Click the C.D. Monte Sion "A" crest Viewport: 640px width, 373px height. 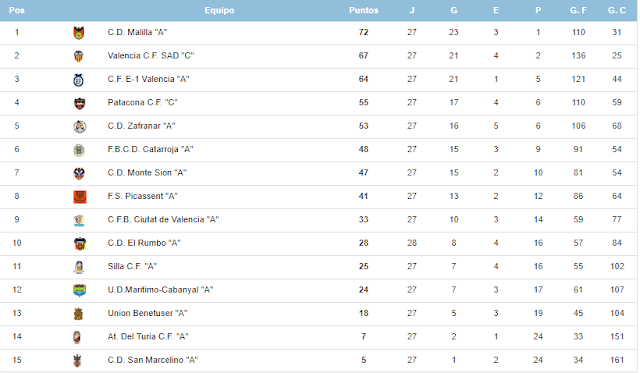[79, 173]
